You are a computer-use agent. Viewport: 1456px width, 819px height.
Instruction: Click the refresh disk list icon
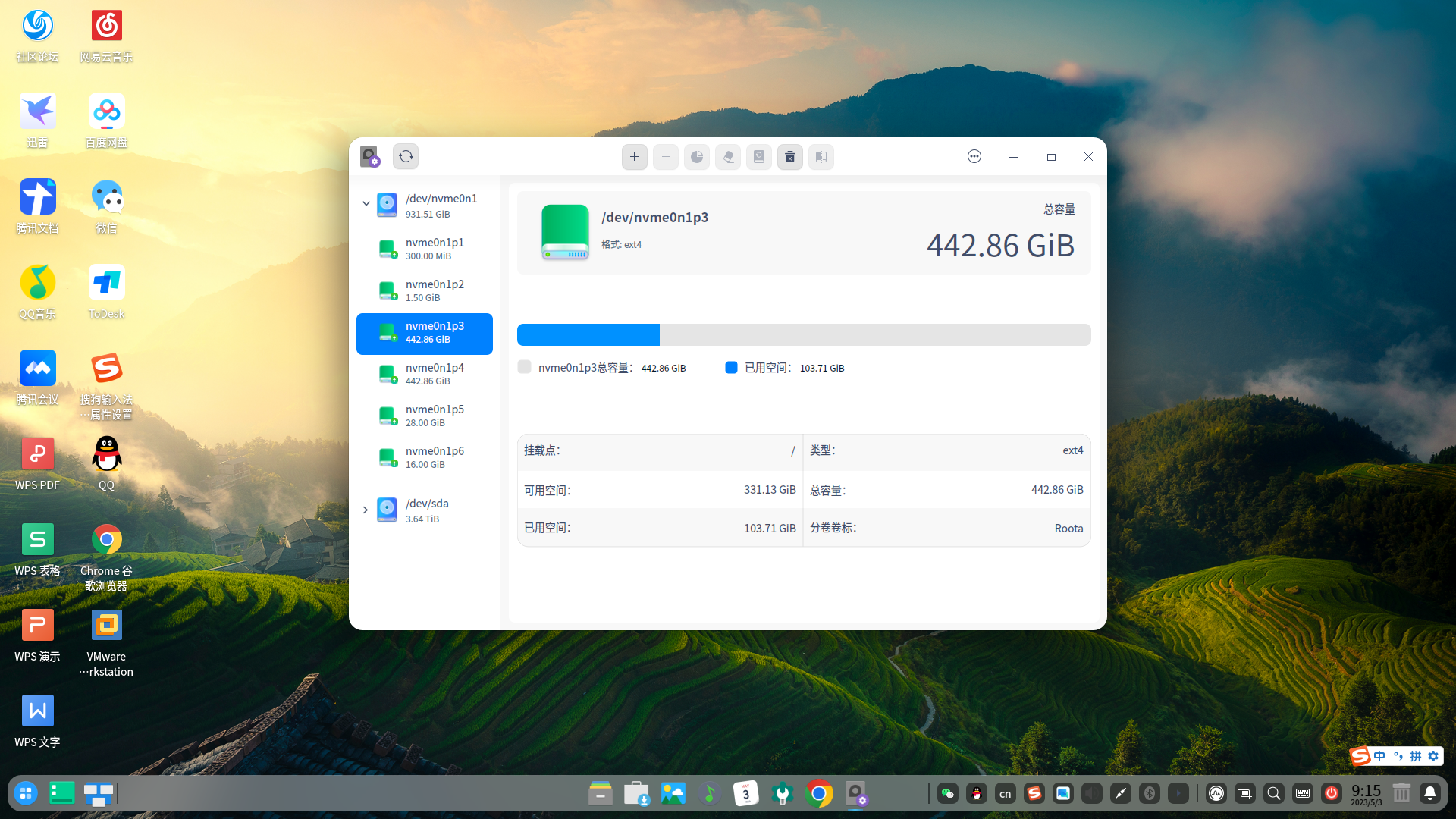click(x=406, y=156)
